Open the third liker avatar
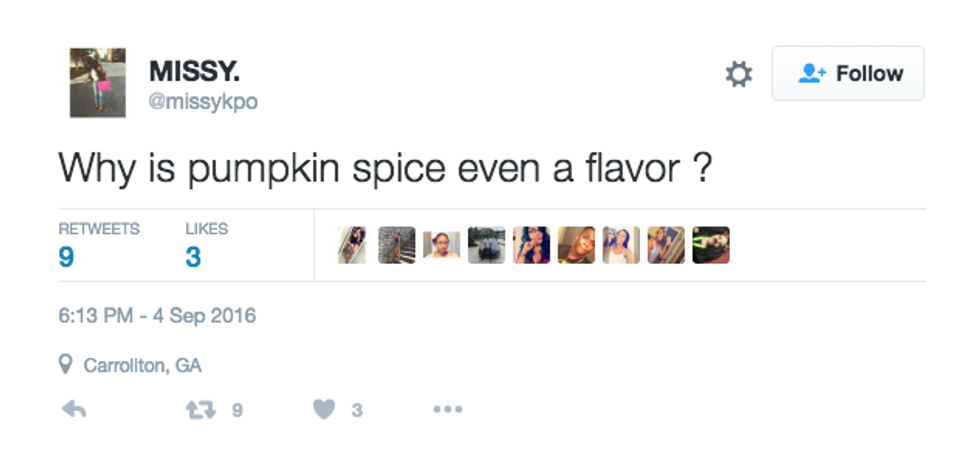This screenshot has height=468, width=980. pos(441,245)
